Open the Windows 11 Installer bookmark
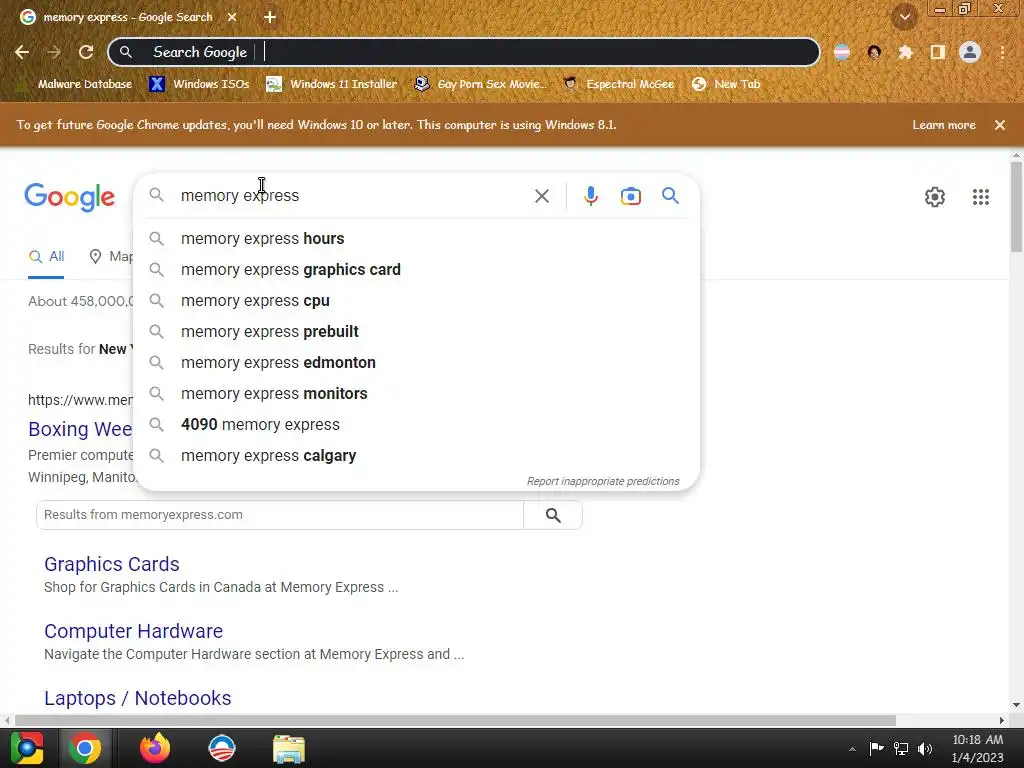 (x=332, y=84)
